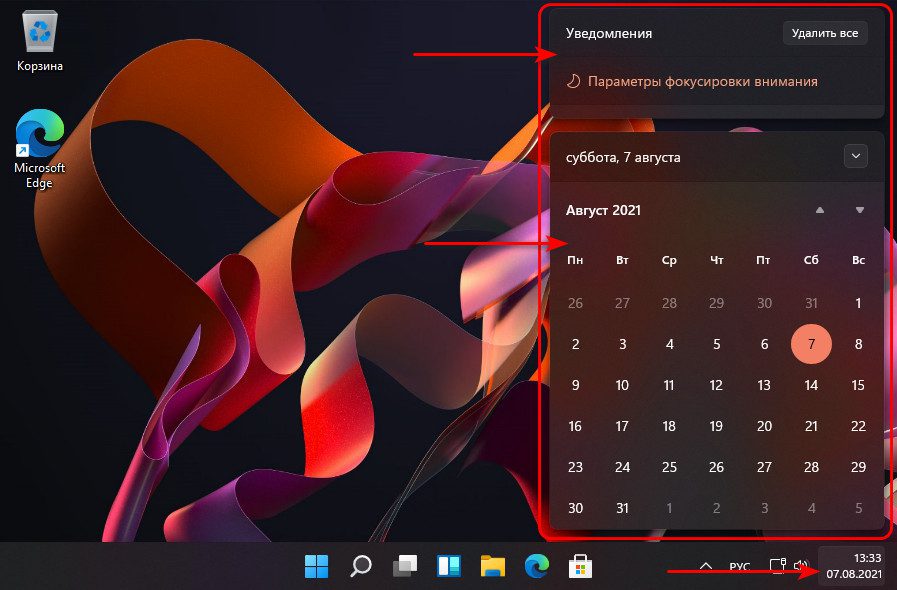Open the Widgets panel on the taskbar
Image resolution: width=897 pixels, height=590 pixels.
[449, 566]
